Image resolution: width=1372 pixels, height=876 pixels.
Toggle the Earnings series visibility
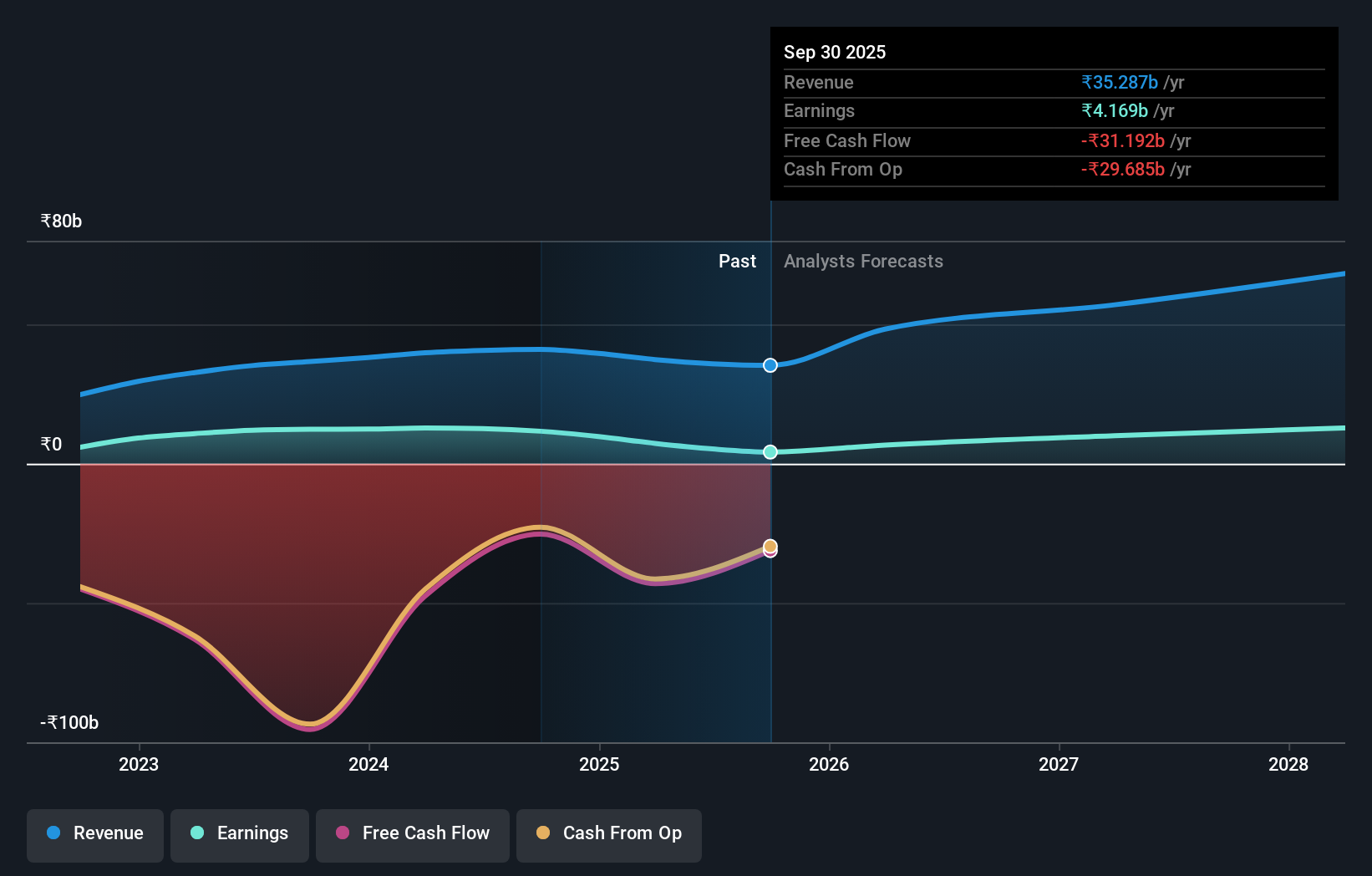240,833
